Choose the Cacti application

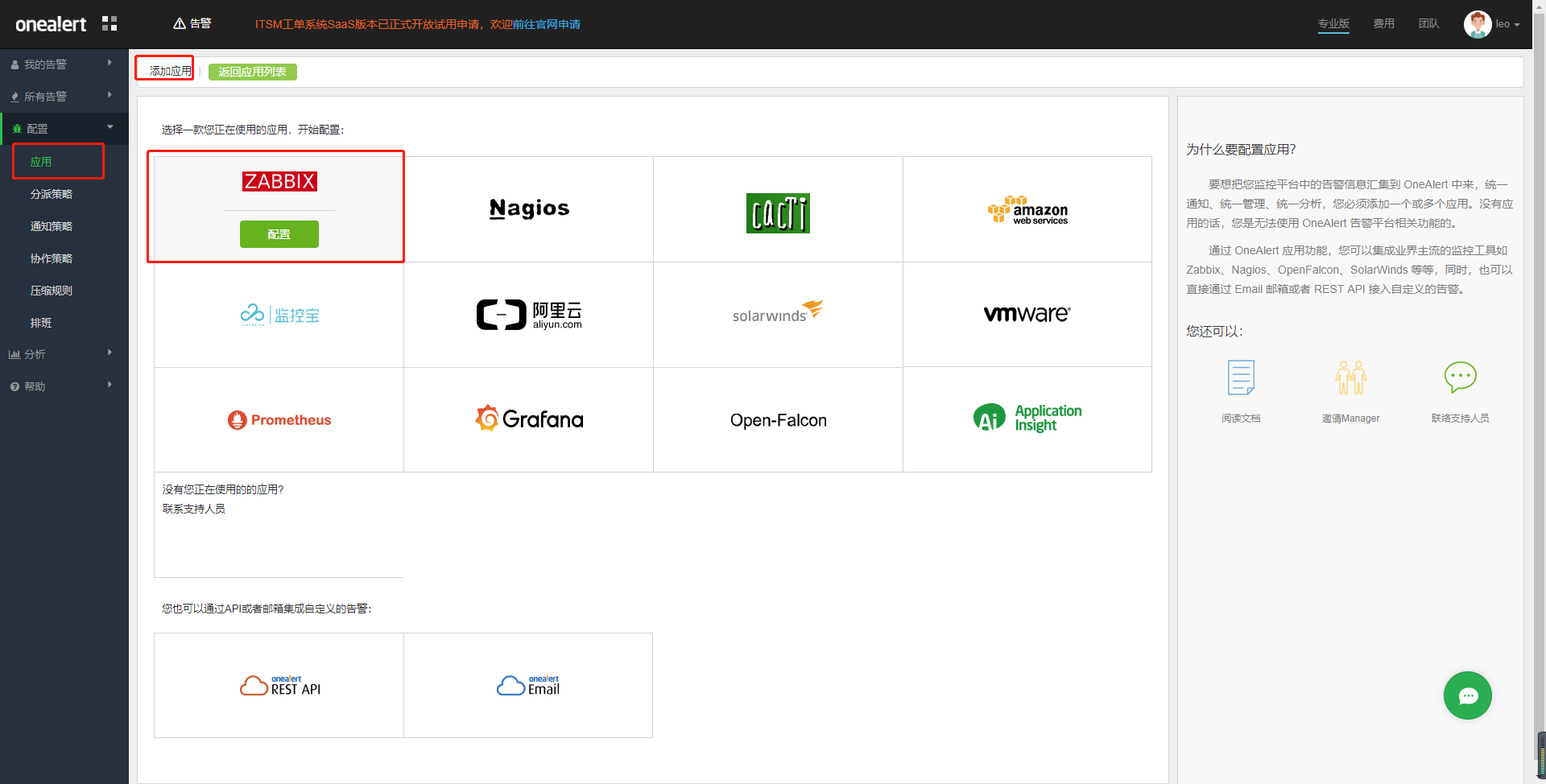tap(778, 209)
